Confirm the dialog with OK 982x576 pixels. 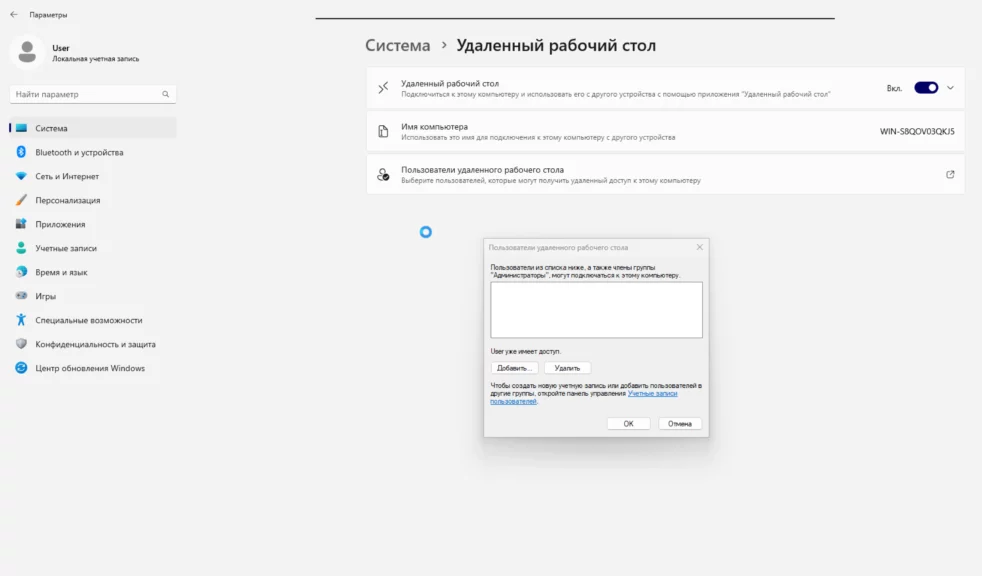coord(628,423)
